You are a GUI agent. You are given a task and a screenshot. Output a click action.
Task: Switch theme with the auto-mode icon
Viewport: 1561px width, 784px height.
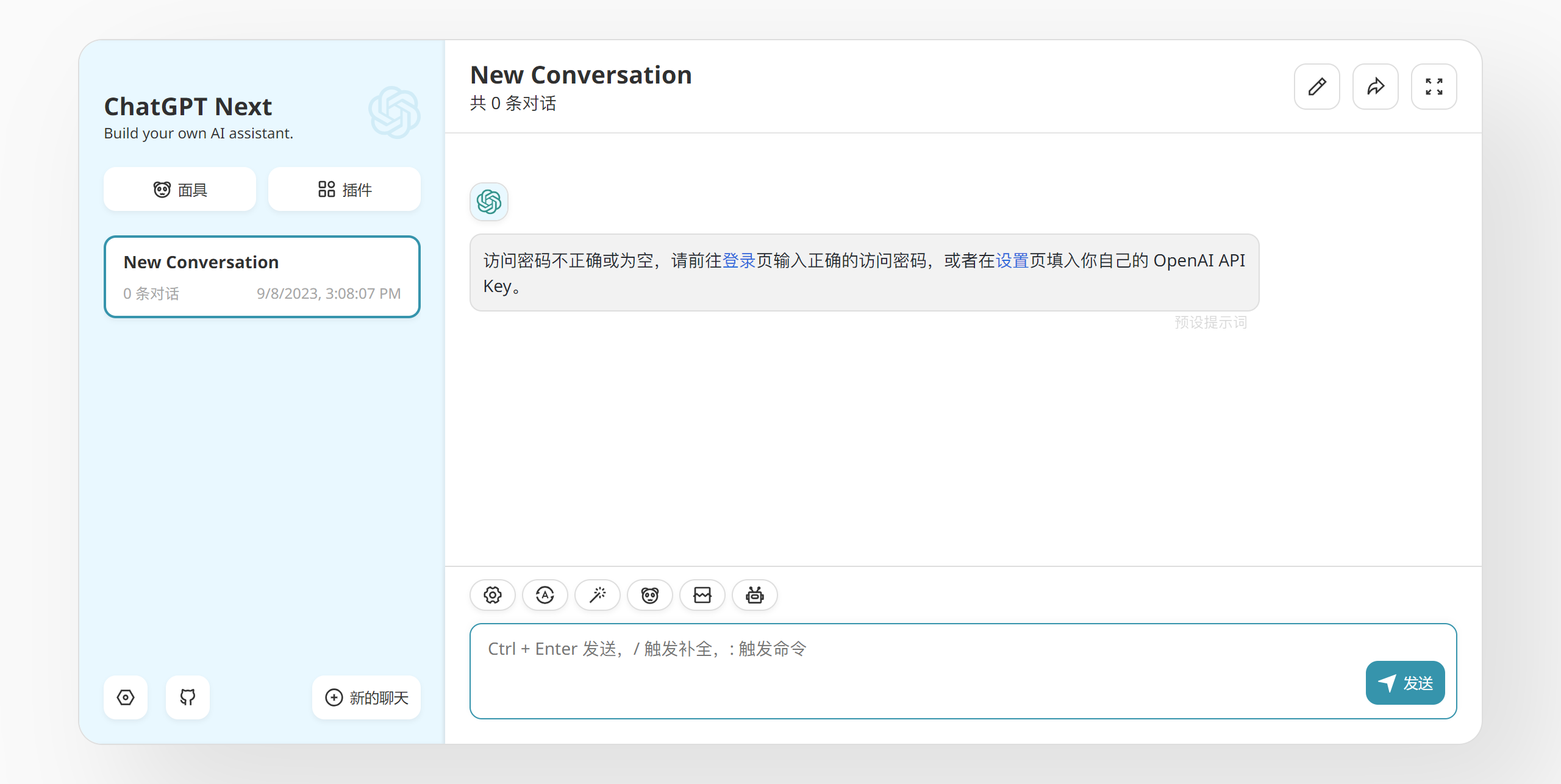click(x=545, y=595)
